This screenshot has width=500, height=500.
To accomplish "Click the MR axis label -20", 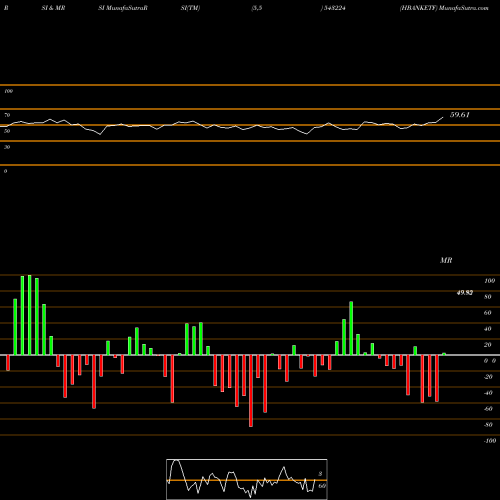I will point(488,377).
